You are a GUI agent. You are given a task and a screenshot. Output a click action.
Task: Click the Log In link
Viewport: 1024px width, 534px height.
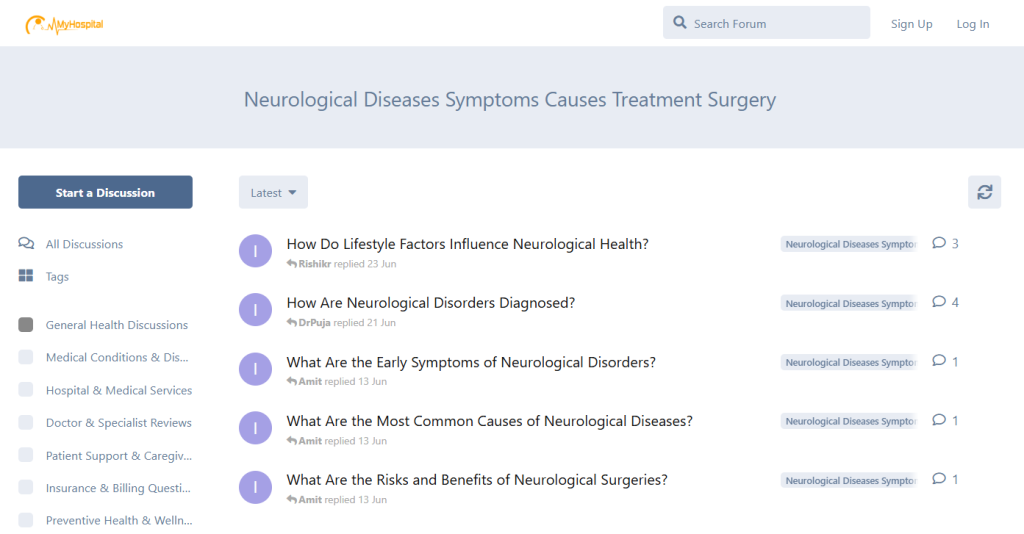click(972, 24)
